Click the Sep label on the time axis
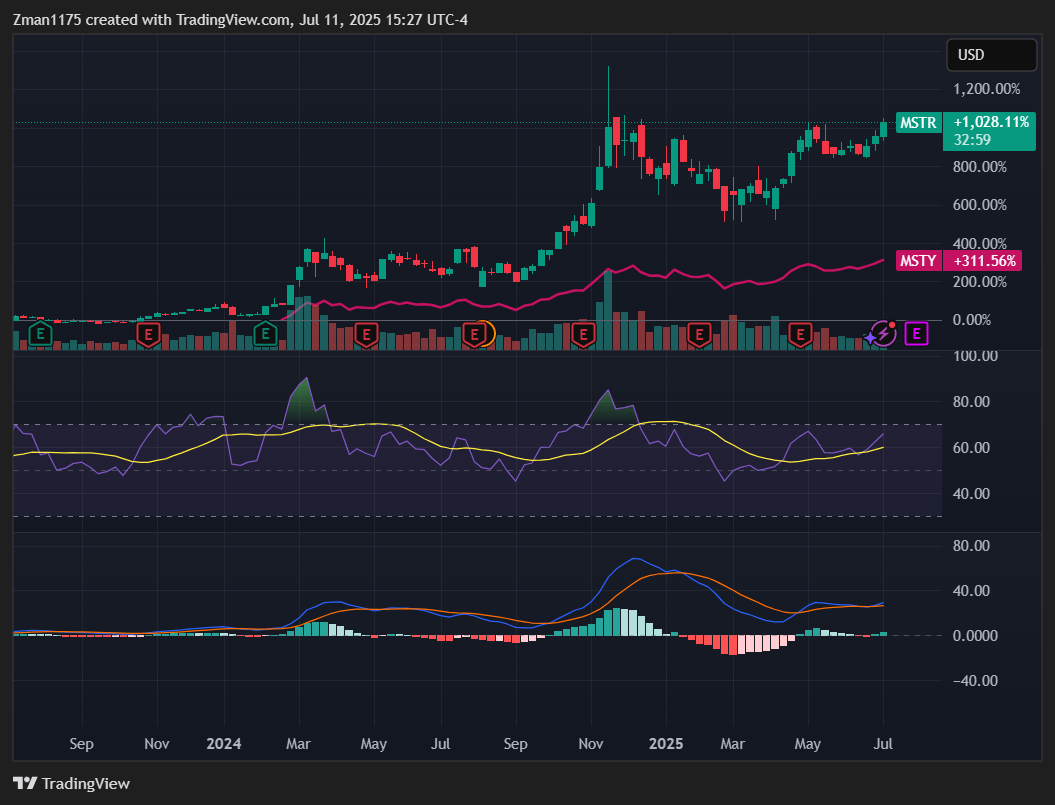Image resolution: width=1055 pixels, height=805 pixels. pyautogui.click(x=81, y=744)
